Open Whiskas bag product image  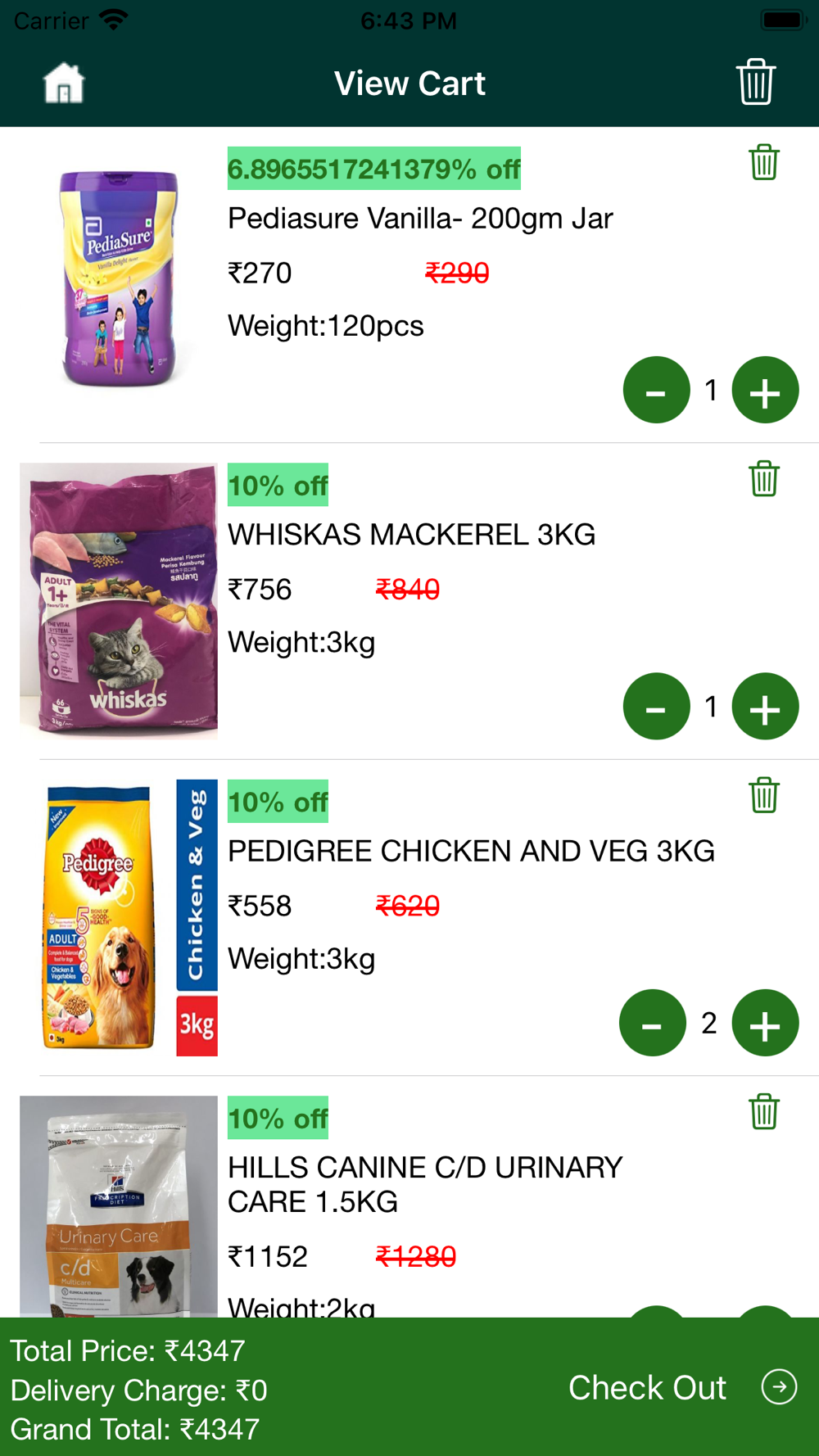click(119, 601)
